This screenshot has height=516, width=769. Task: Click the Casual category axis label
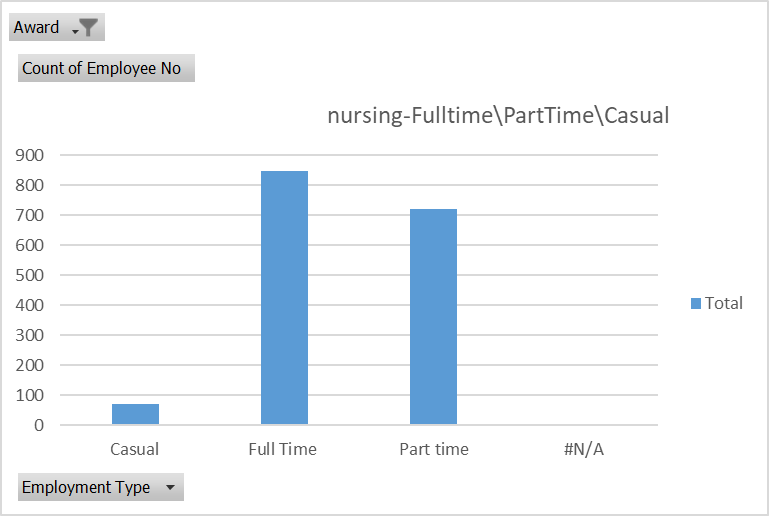click(135, 449)
